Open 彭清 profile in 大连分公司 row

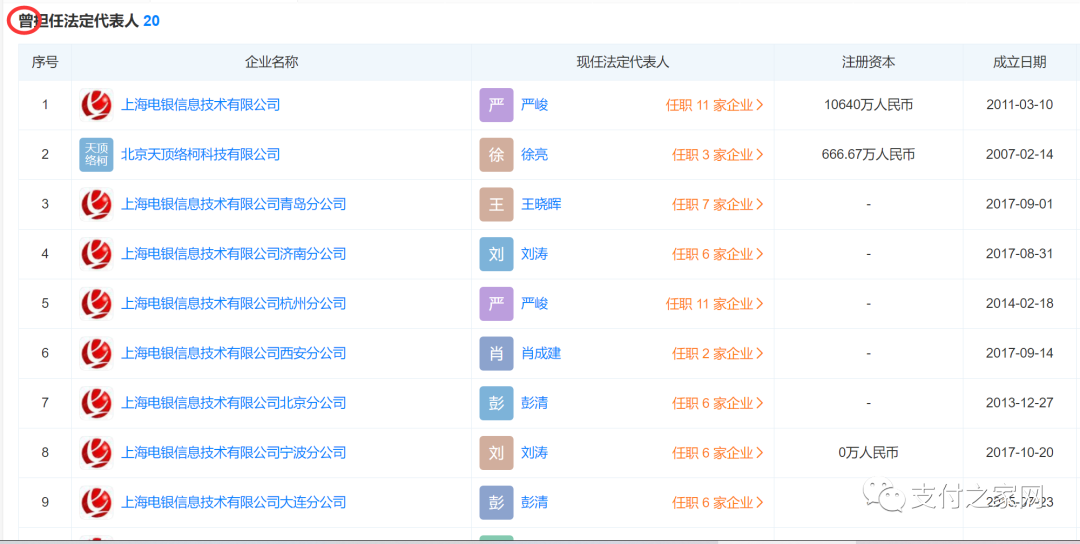pos(534,502)
